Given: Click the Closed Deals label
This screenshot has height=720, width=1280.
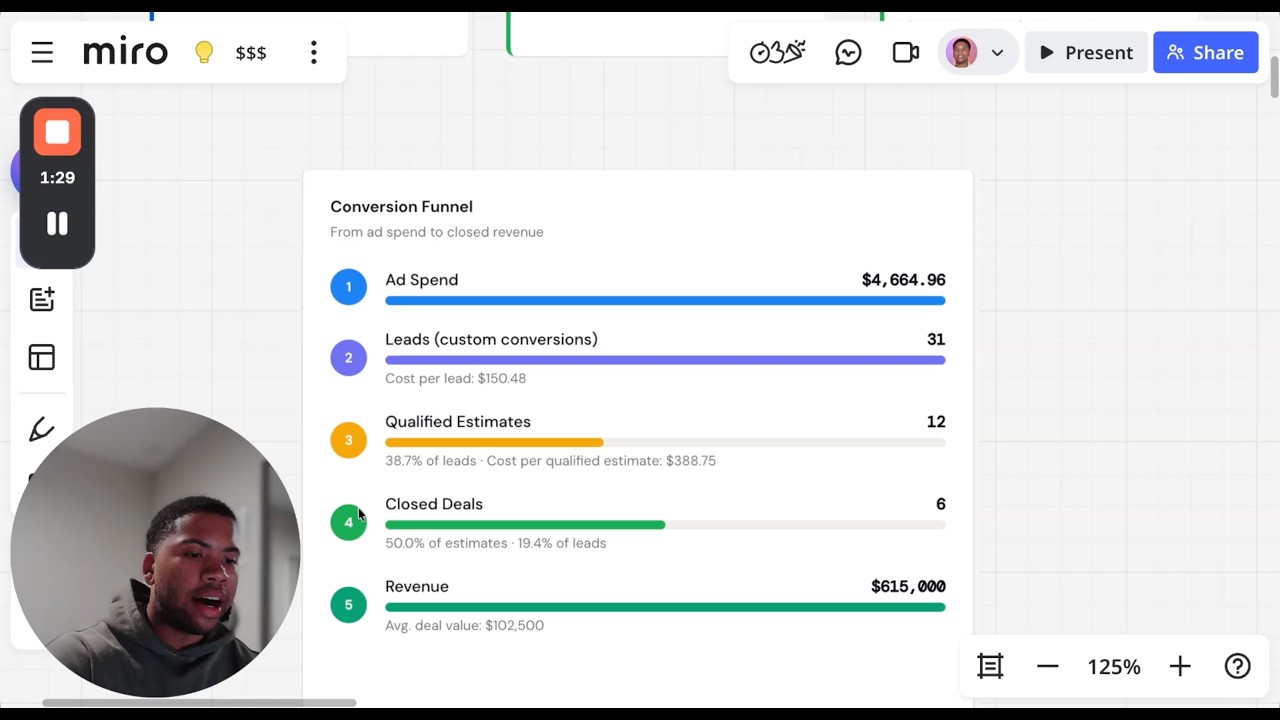Looking at the screenshot, I should (x=434, y=504).
